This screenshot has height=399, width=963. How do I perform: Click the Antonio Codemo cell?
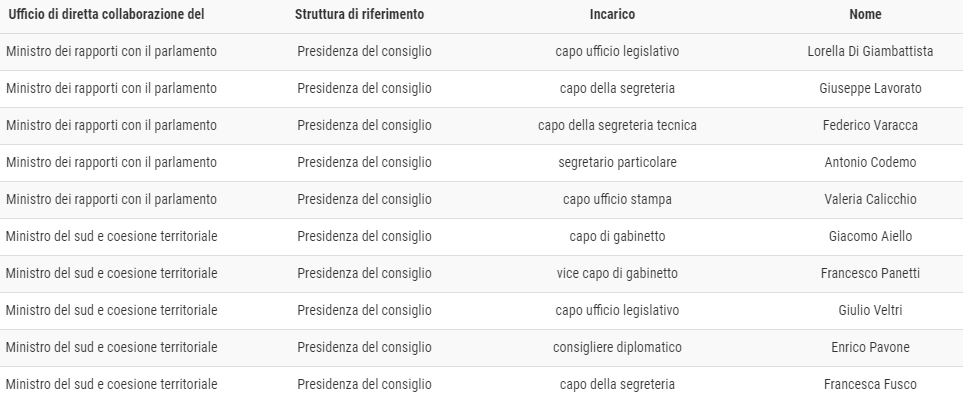870,163
